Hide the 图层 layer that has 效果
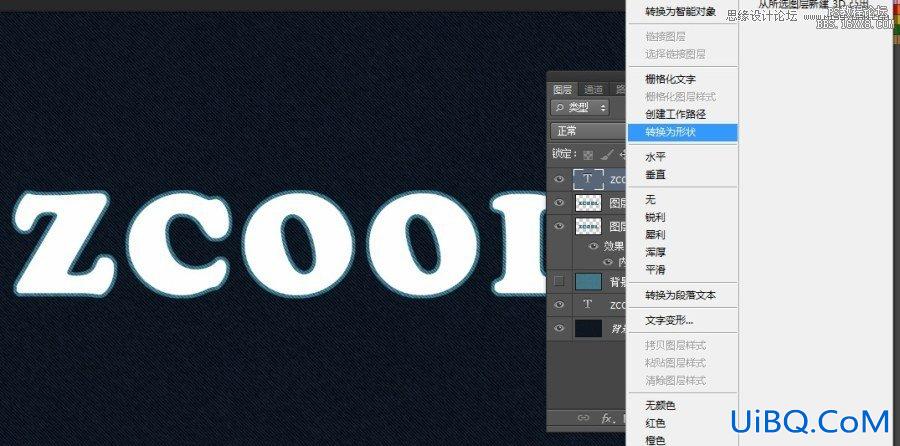This screenshot has width=900, height=446. (559, 226)
